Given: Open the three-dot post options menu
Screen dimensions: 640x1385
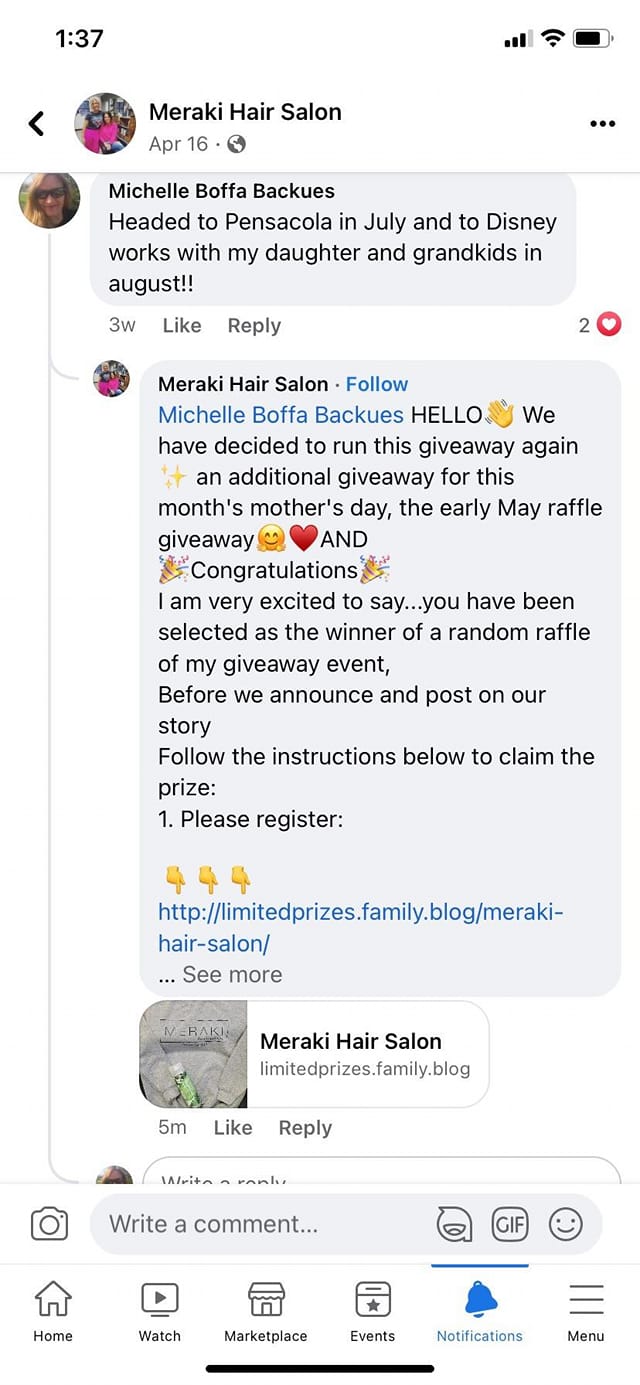Looking at the screenshot, I should [602, 124].
